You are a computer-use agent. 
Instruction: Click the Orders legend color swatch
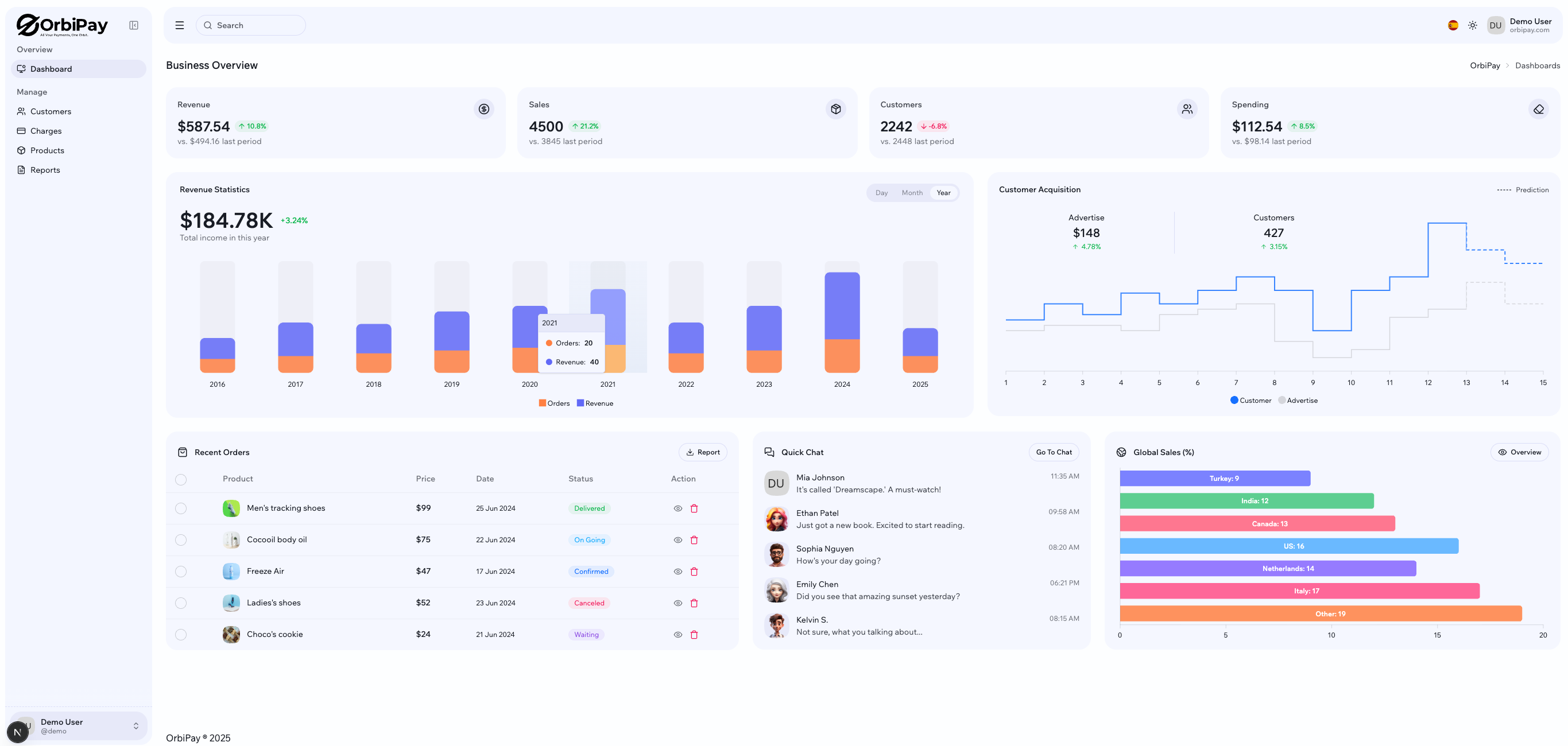pyautogui.click(x=542, y=403)
